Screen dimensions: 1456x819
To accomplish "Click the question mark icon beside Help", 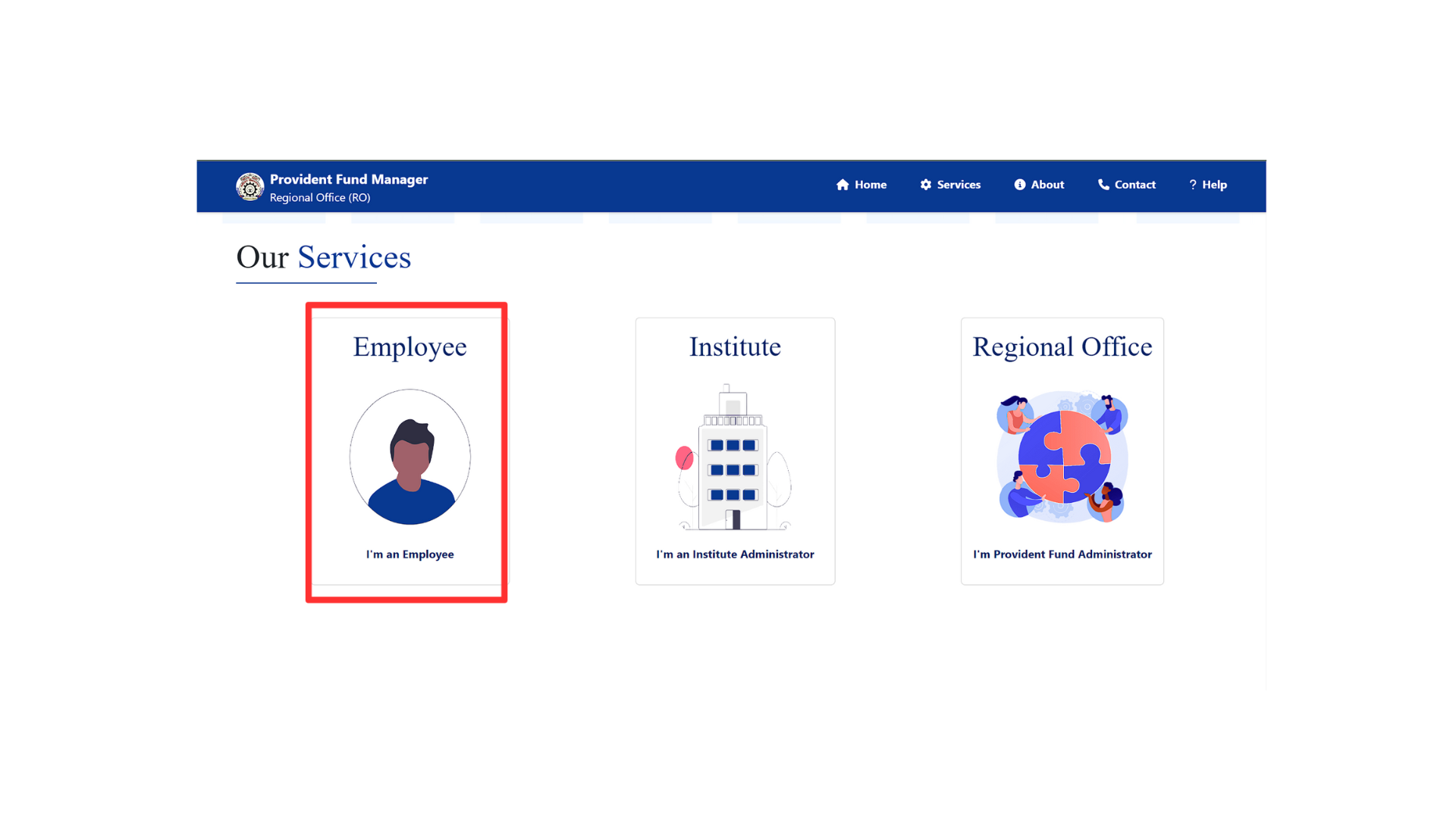I will click(1193, 185).
